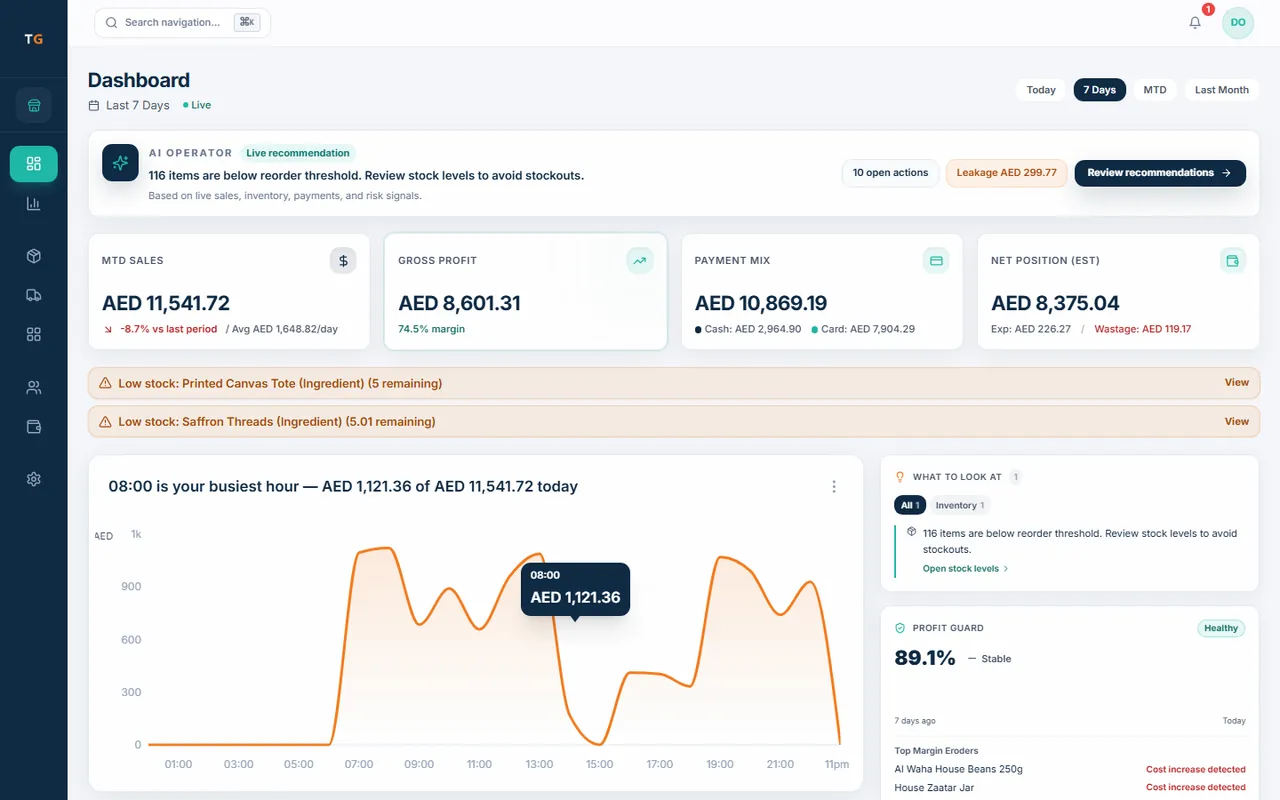The width and height of the screenshot is (1280, 800).
Task: Click -8.7% vs last period text
Action: coord(169,329)
